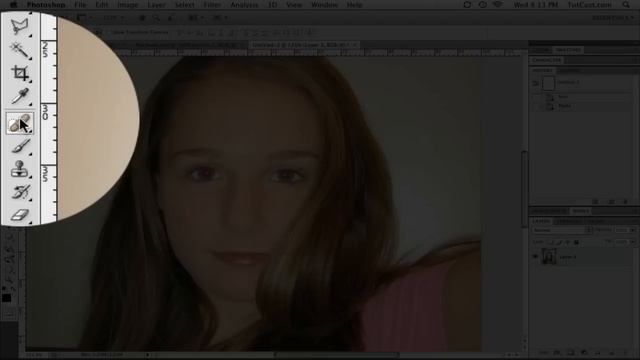Select the Magic Wand tool
This screenshot has height=360, width=640.
point(20,50)
